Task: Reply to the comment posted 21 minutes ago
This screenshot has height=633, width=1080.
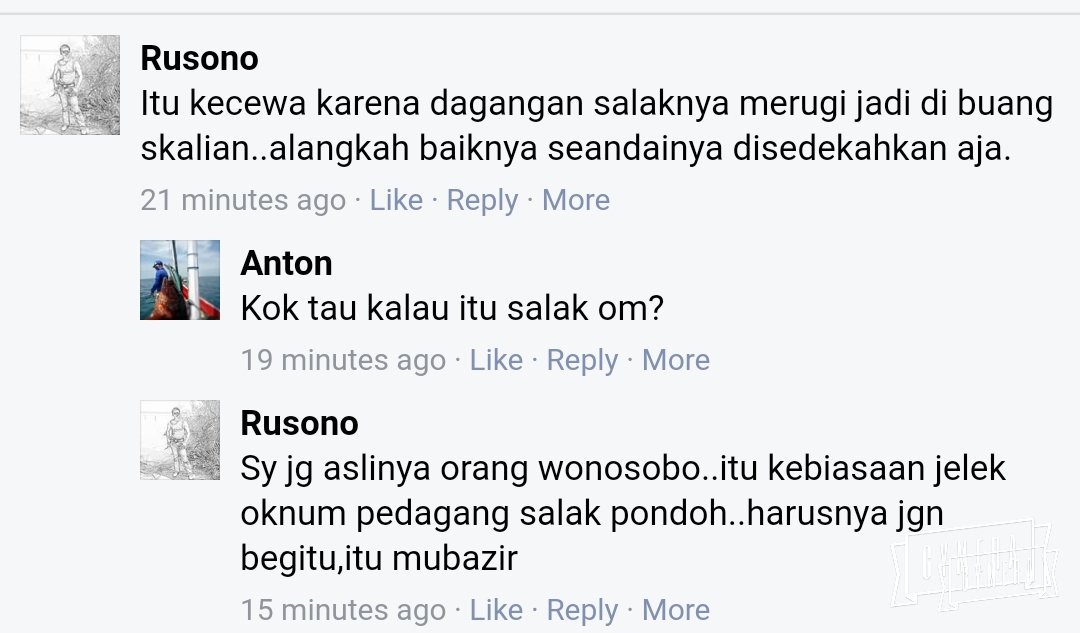Action: click(x=482, y=200)
